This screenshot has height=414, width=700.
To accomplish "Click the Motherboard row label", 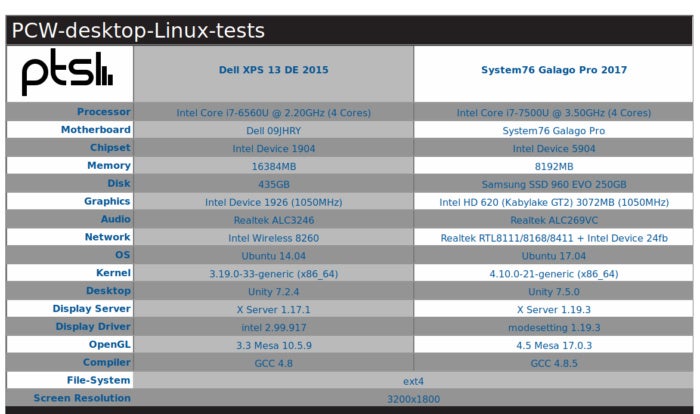I will [x=96, y=130].
